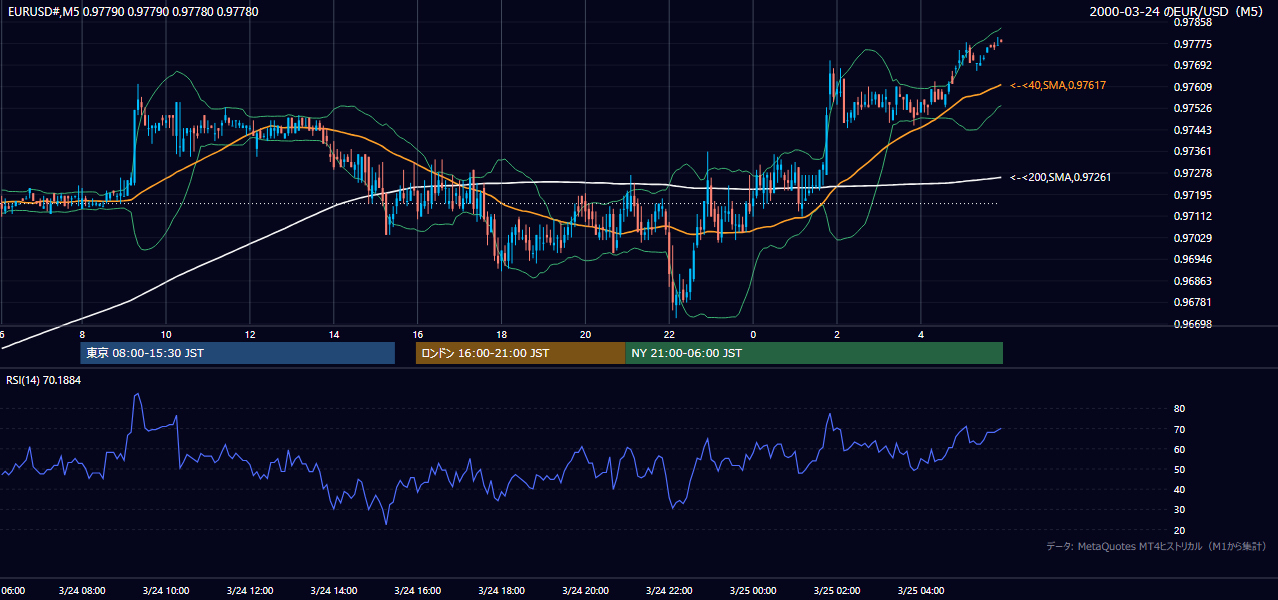Click the <--<40,SMA,0.97617 label
Viewport: 1278px width, 600px height.
tap(1058, 86)
